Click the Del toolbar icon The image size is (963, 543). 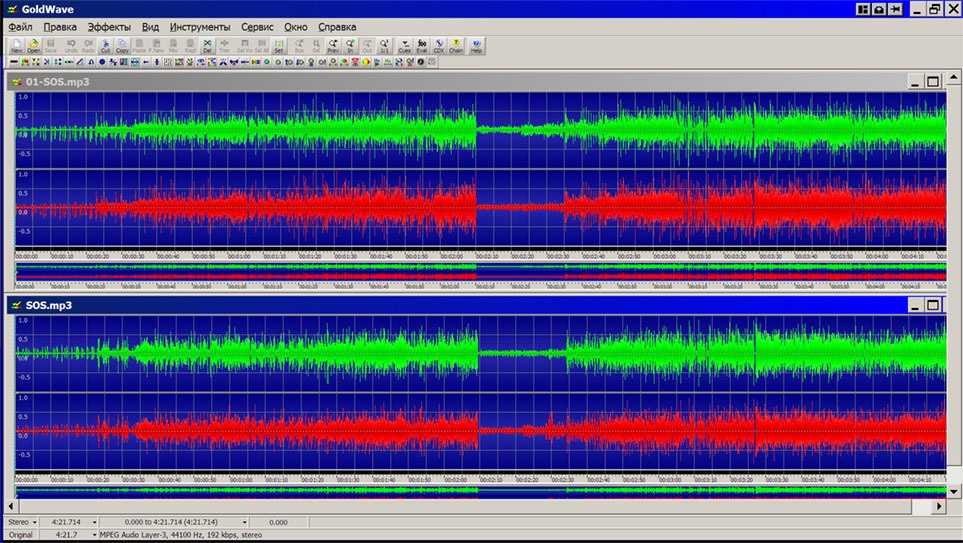[x=207, y=45]
